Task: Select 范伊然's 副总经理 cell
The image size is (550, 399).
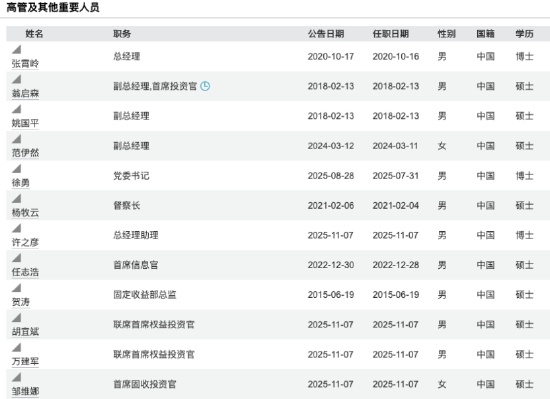Action: pos(131,146)
